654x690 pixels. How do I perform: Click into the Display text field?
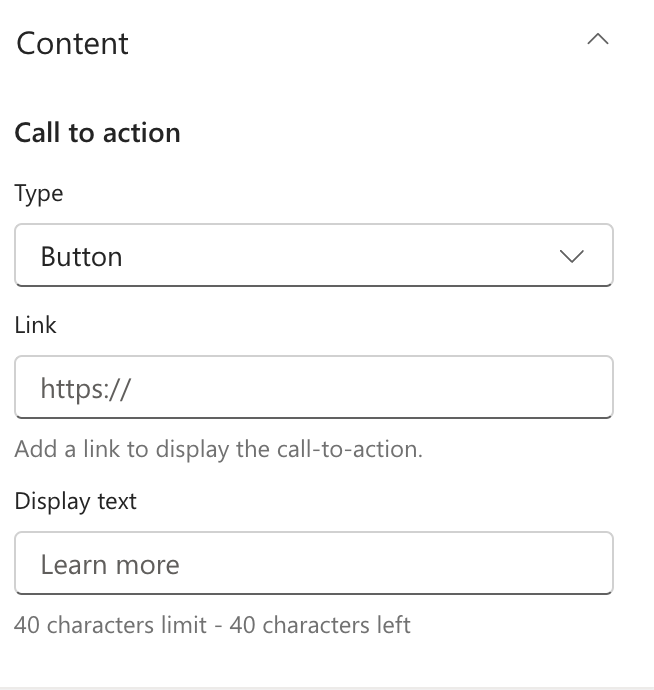click(x=313, y=564)
